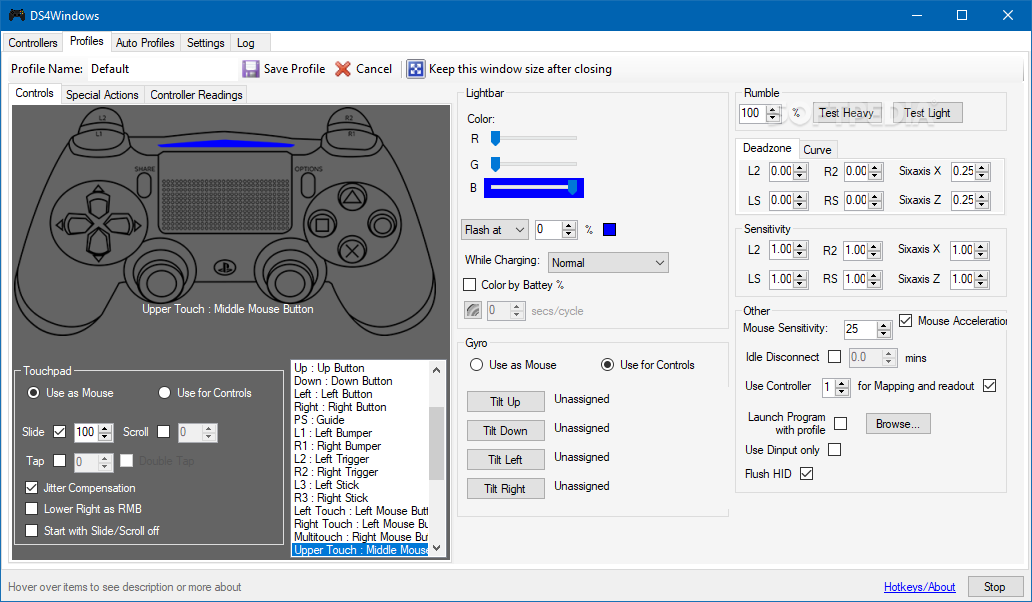Click the OPTIONS button on controller image

click(x=307, y=185)
